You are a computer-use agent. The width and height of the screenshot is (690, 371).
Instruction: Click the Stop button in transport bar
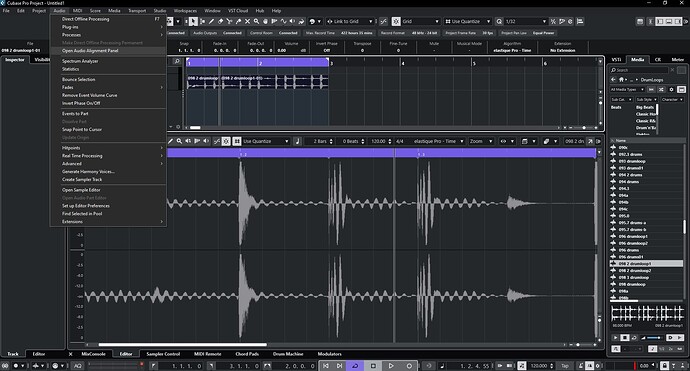click(373, 366)
